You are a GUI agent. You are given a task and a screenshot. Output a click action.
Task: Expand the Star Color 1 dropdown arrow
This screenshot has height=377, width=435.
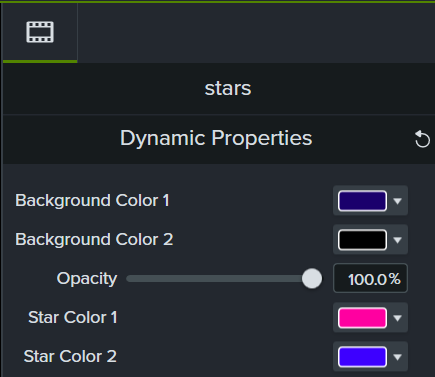[397, 318]
